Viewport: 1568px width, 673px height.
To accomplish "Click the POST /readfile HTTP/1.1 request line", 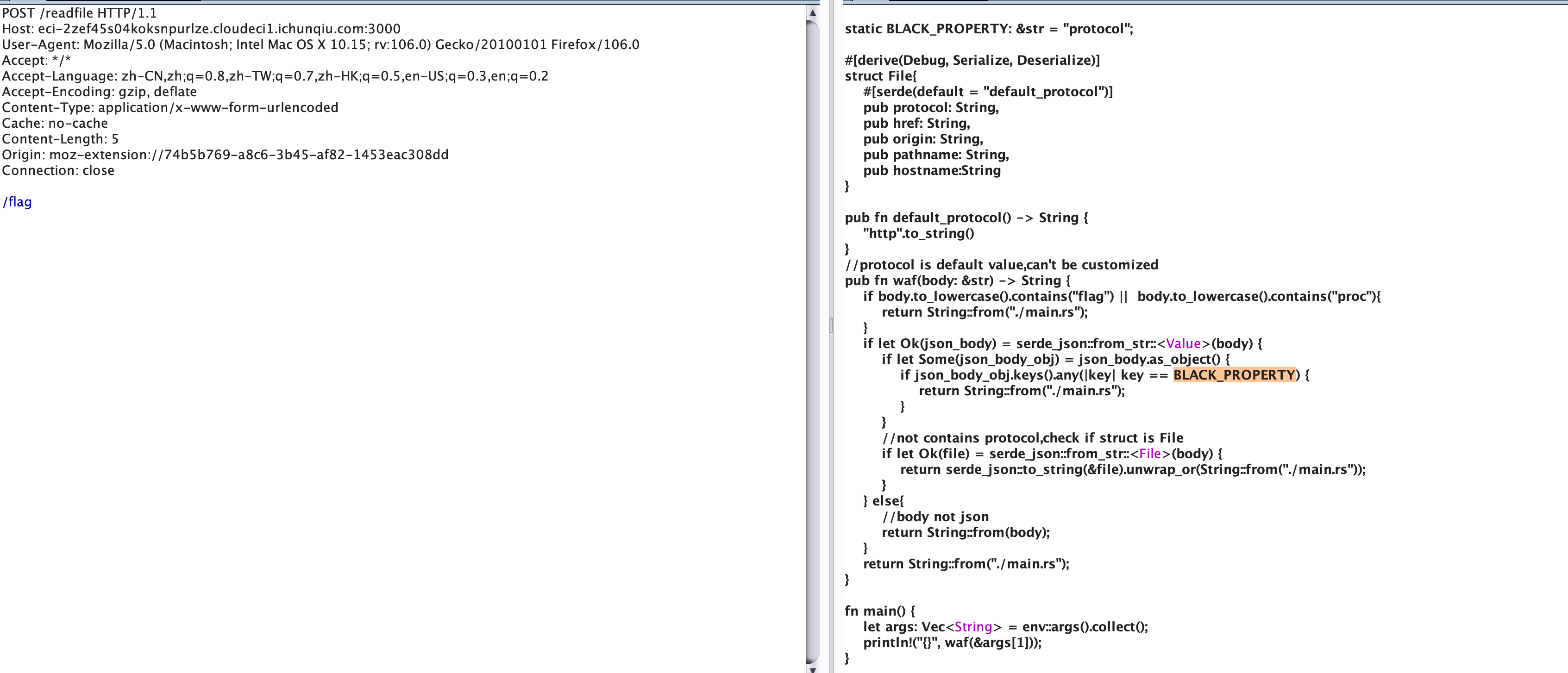I will [x=79, y=13].
